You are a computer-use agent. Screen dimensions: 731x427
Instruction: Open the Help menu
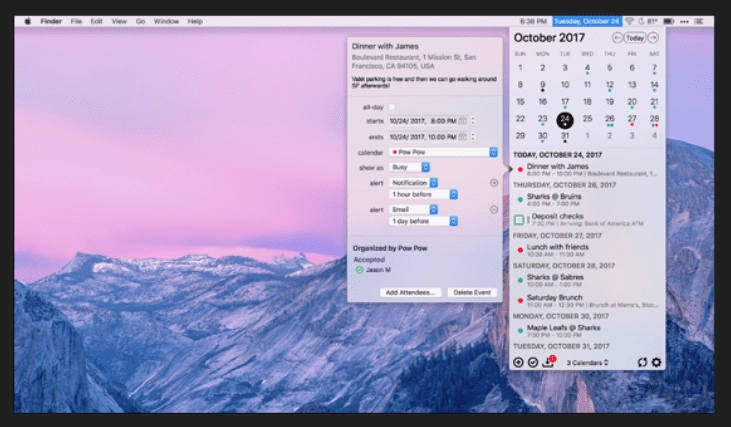coord(195,21)
